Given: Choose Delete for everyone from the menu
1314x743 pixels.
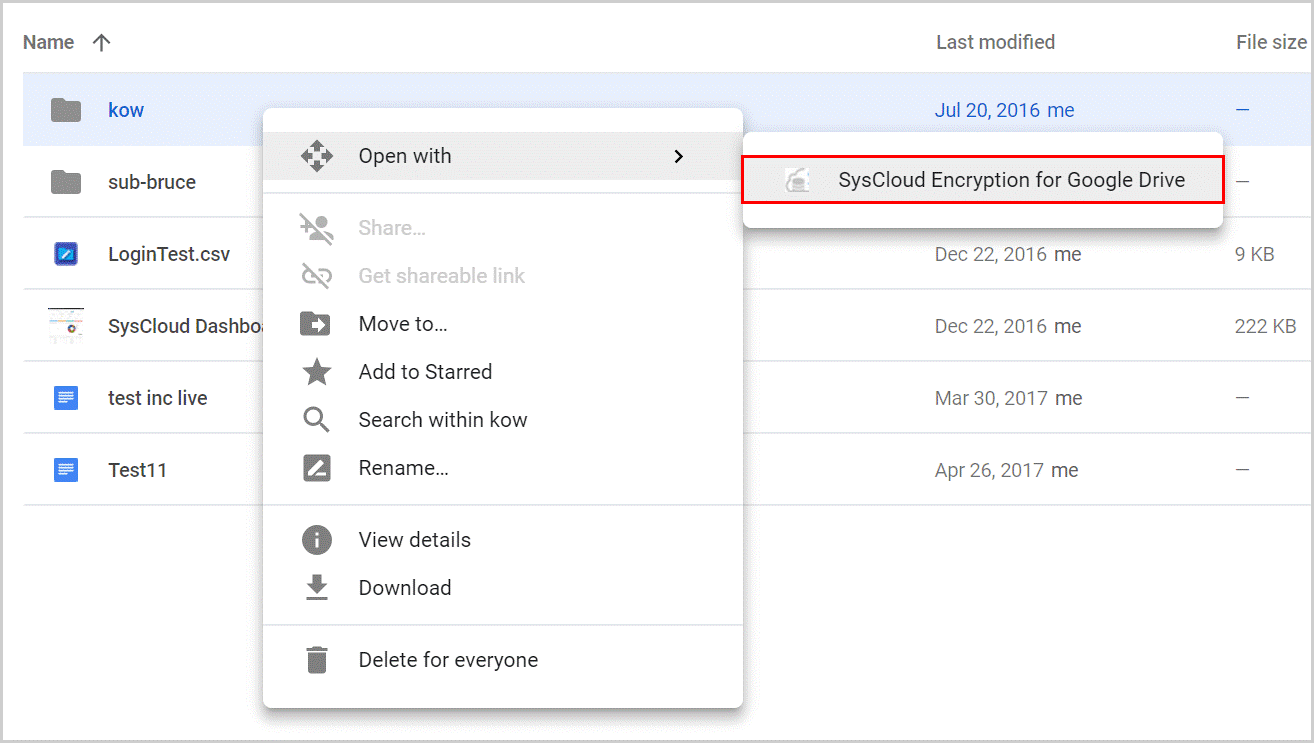Looking at the screenshot, I should [448, 659].
